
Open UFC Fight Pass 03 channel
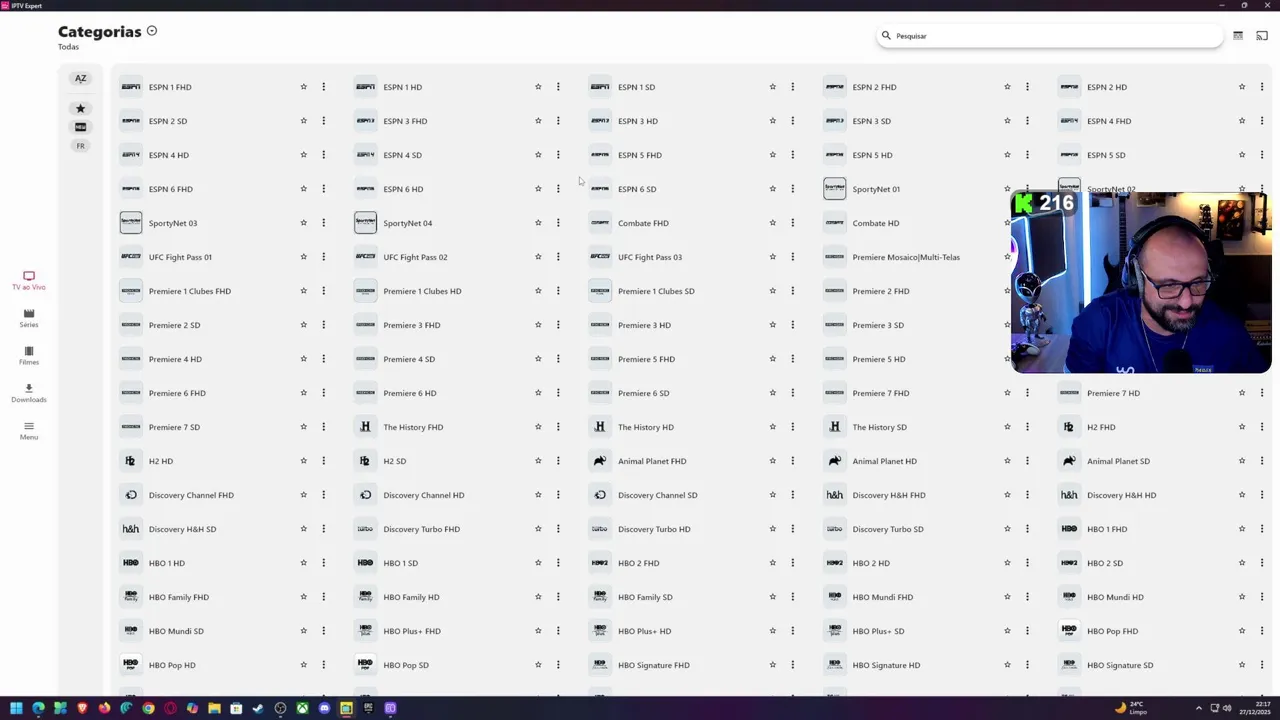point(650,257)
